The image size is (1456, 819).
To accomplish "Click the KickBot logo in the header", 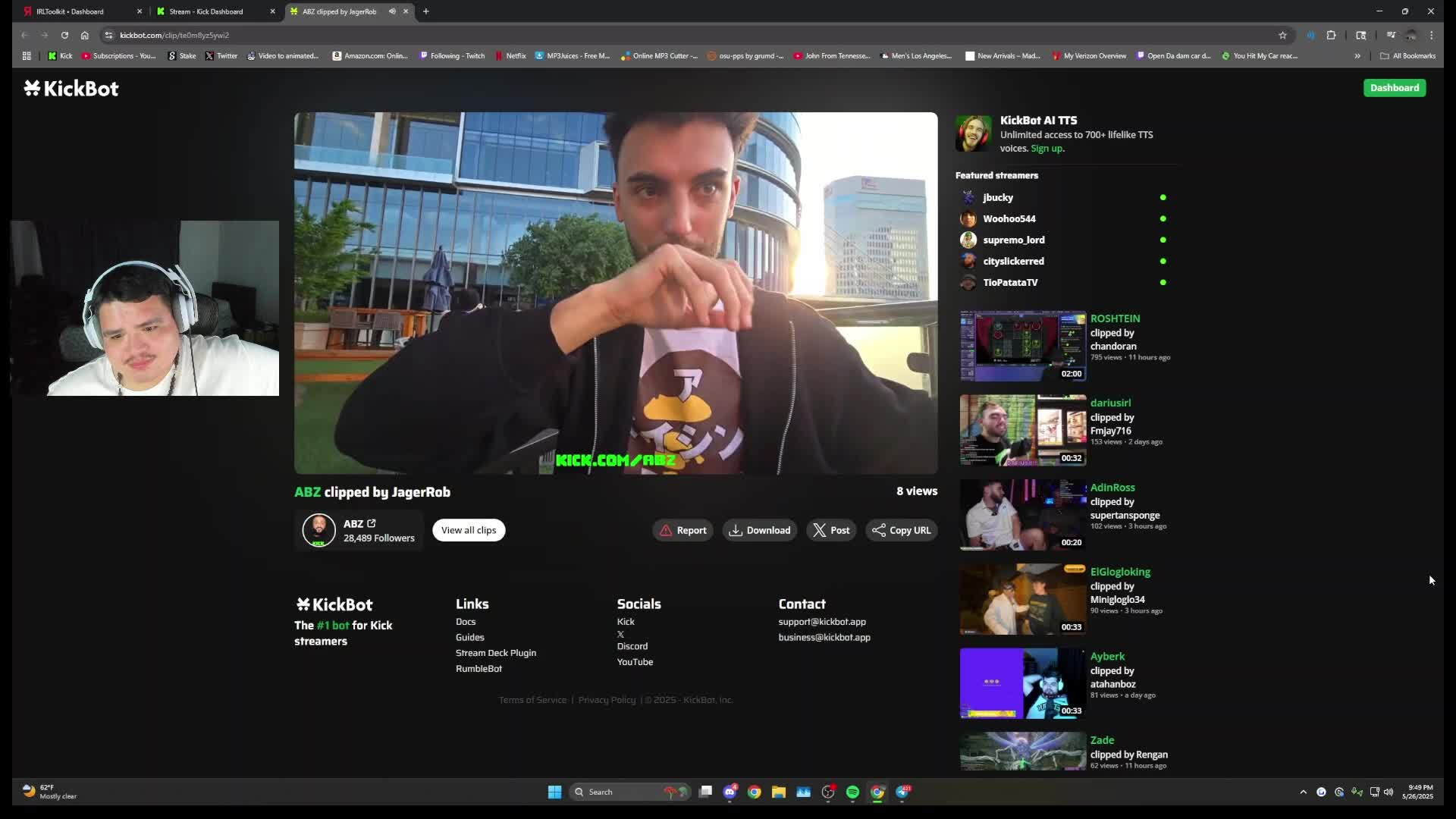I will [x=71, y=89].
